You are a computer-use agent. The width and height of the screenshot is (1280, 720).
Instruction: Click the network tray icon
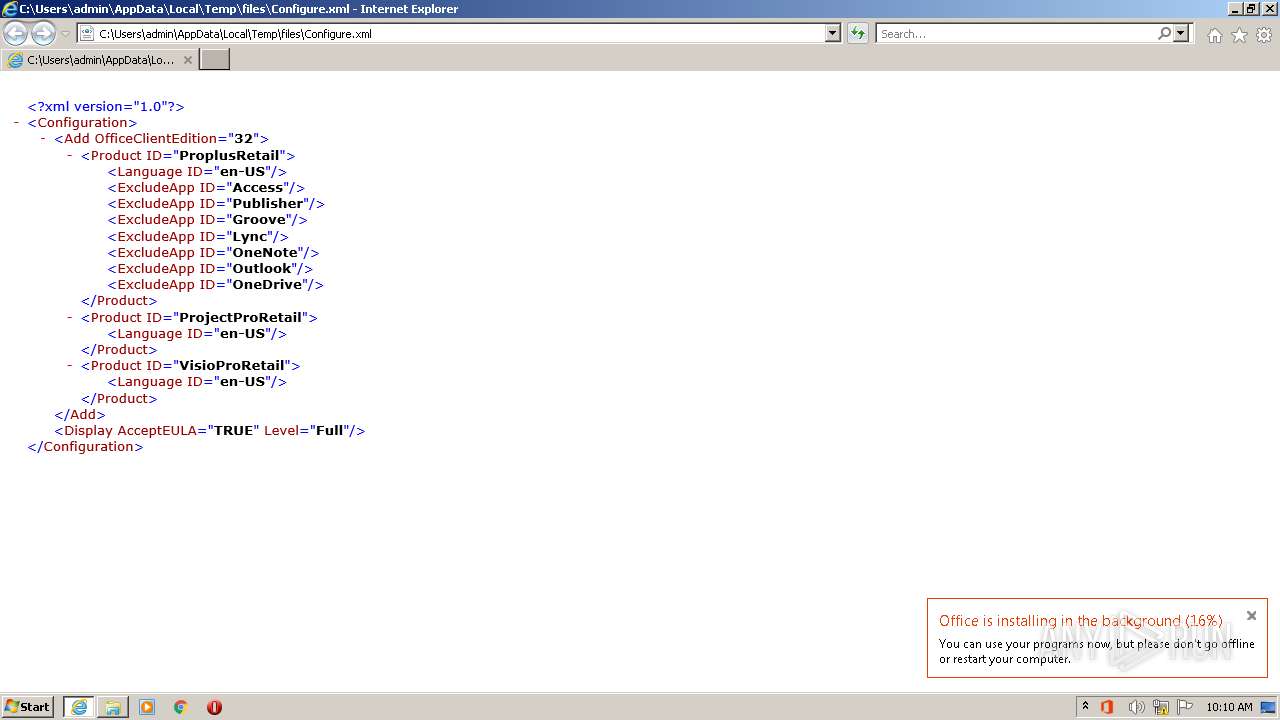click(x=1161, y=707)
